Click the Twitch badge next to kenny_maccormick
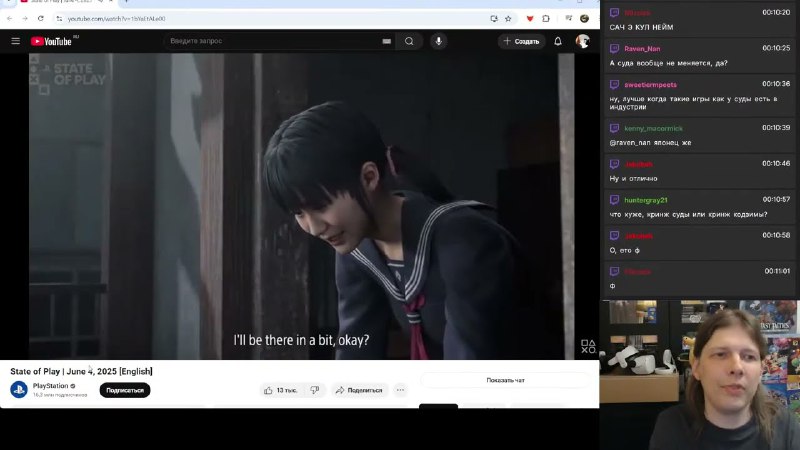 click(x=614, y=128)
